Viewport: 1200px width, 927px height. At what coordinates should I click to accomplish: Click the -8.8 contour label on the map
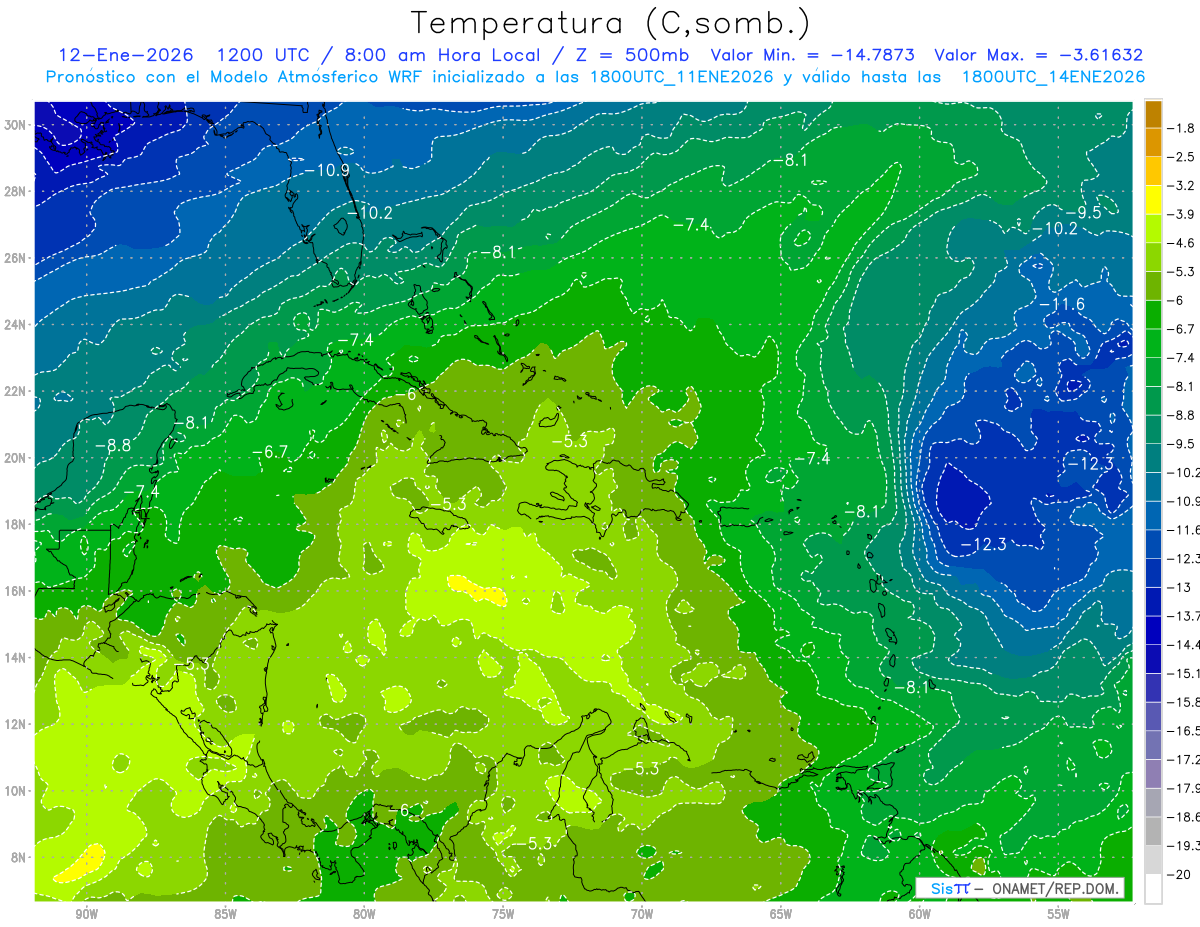coord(112,444)
